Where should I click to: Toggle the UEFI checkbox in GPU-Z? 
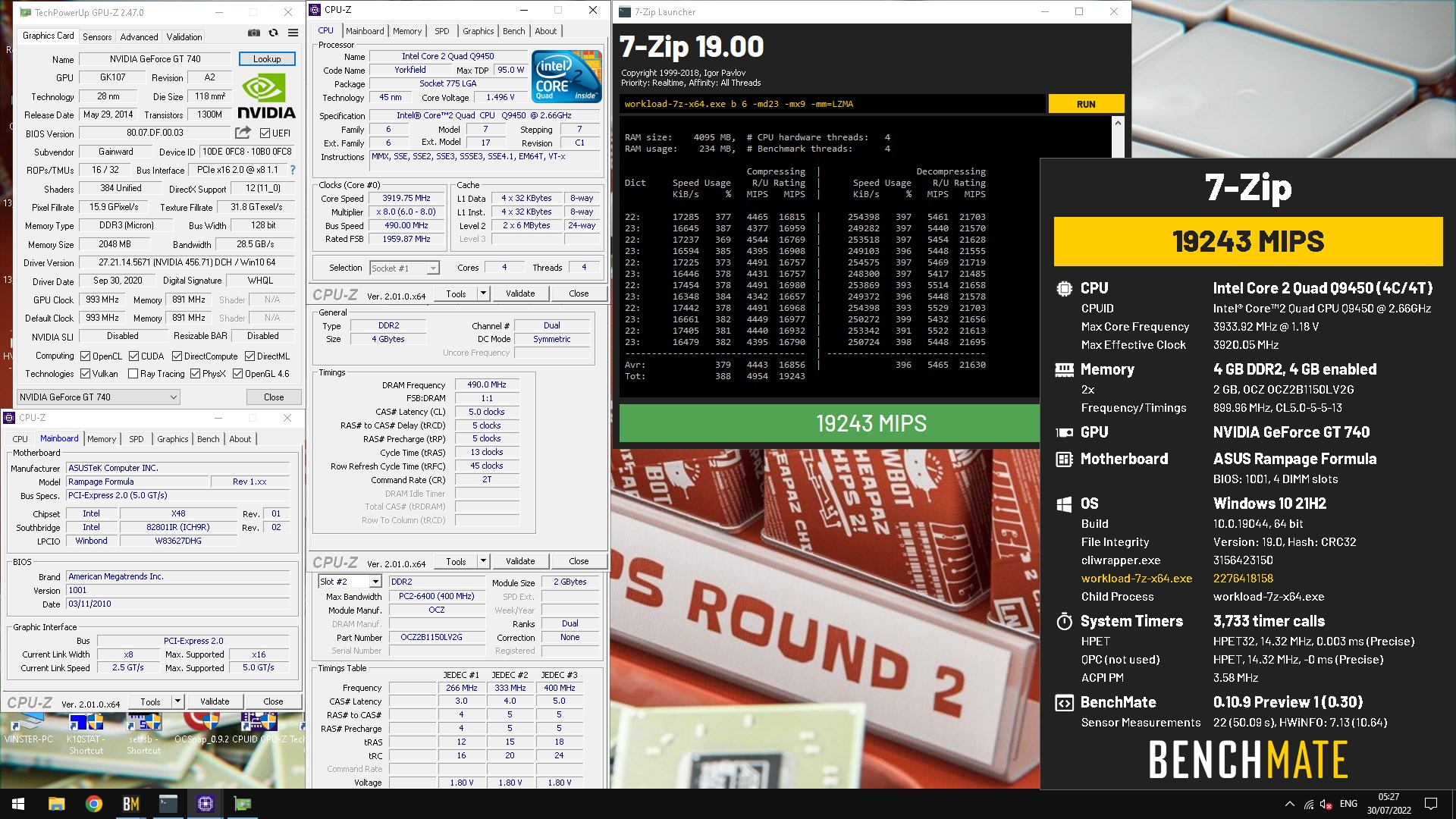265,133
